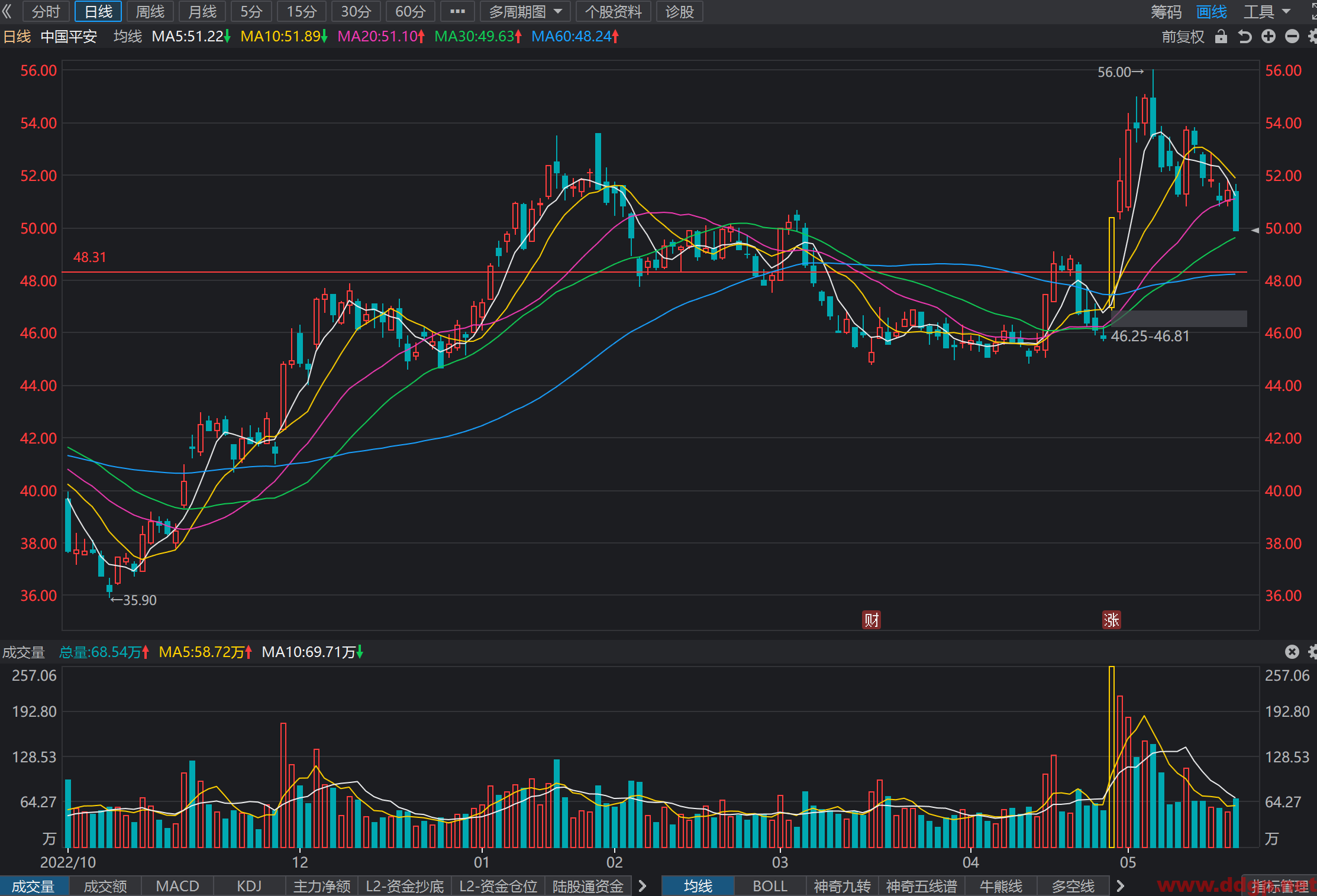1317x896 pixels.
Task: Collapse panel with double left chevron
Action: [x=8, y=11]
